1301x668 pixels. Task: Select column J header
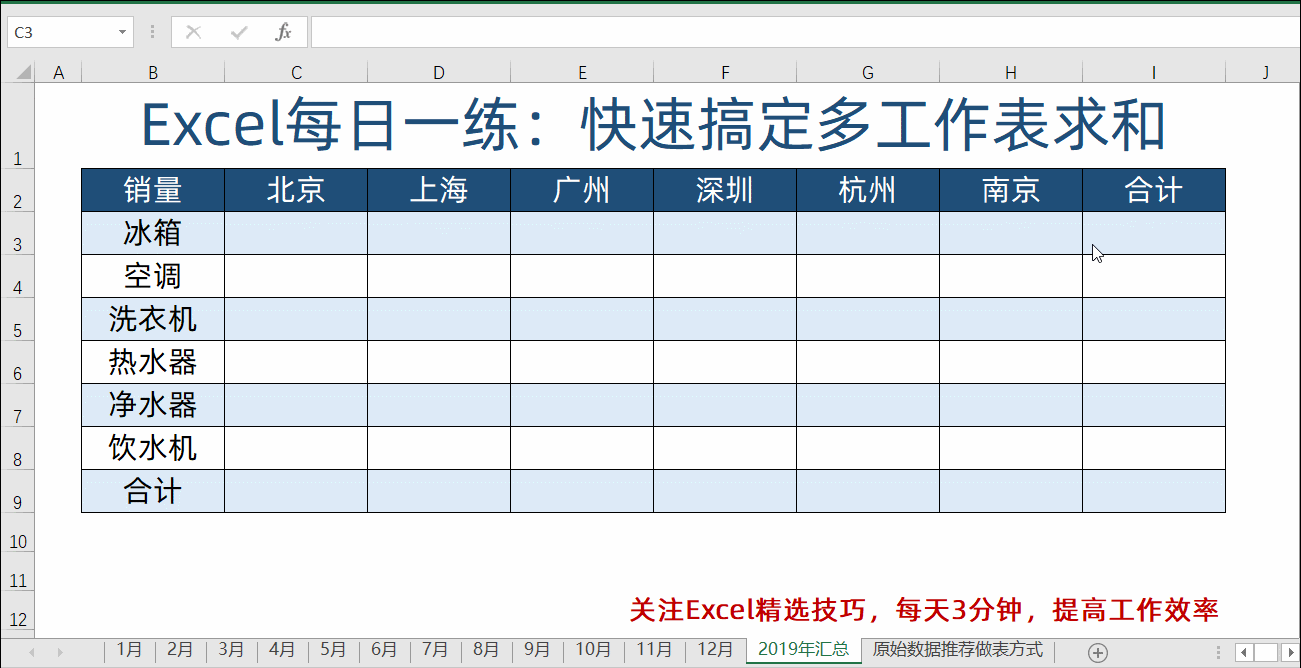pos(1264,72)
